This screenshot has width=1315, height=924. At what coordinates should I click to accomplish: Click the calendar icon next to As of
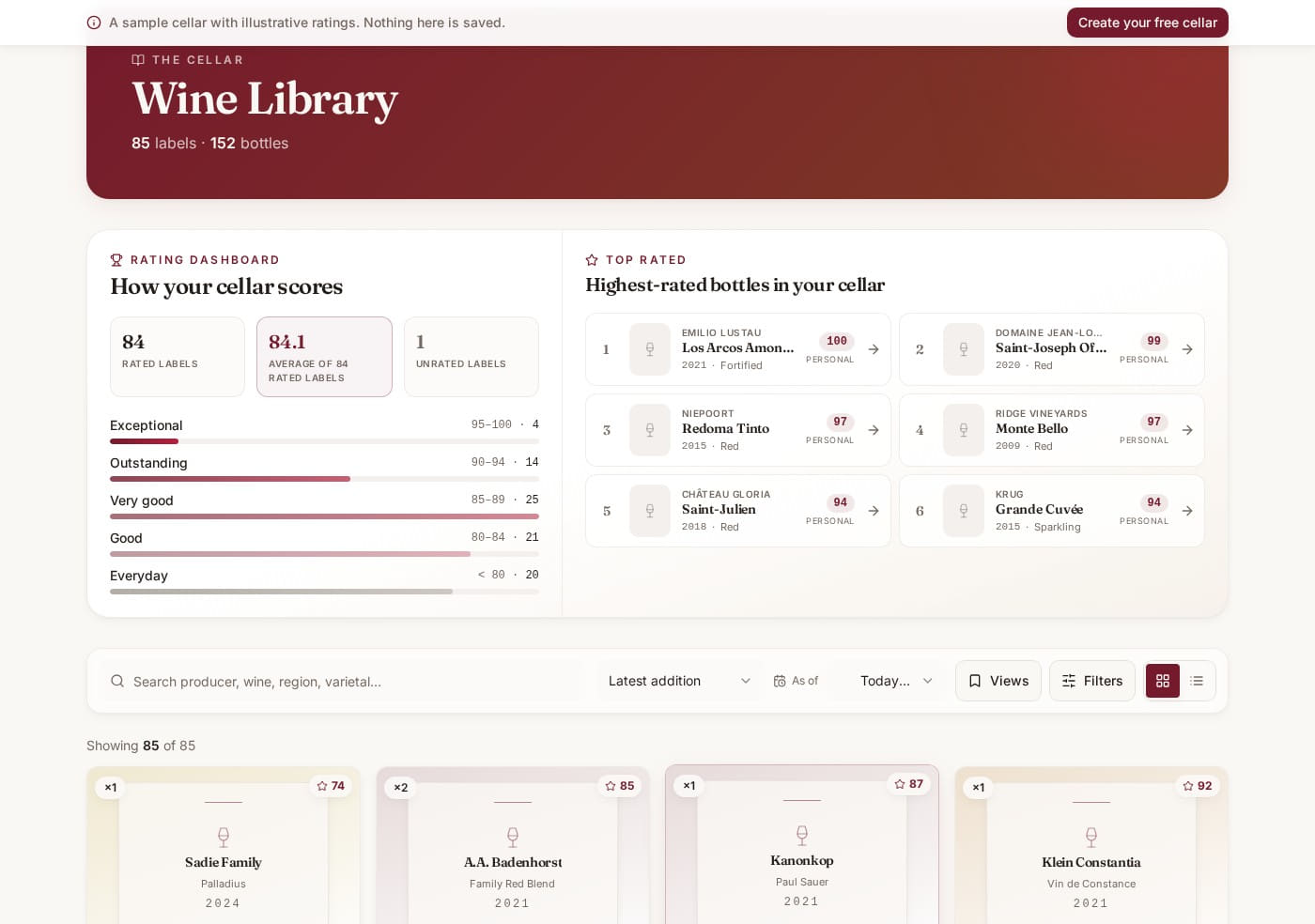pyautogui.click(x=780, y=681)
